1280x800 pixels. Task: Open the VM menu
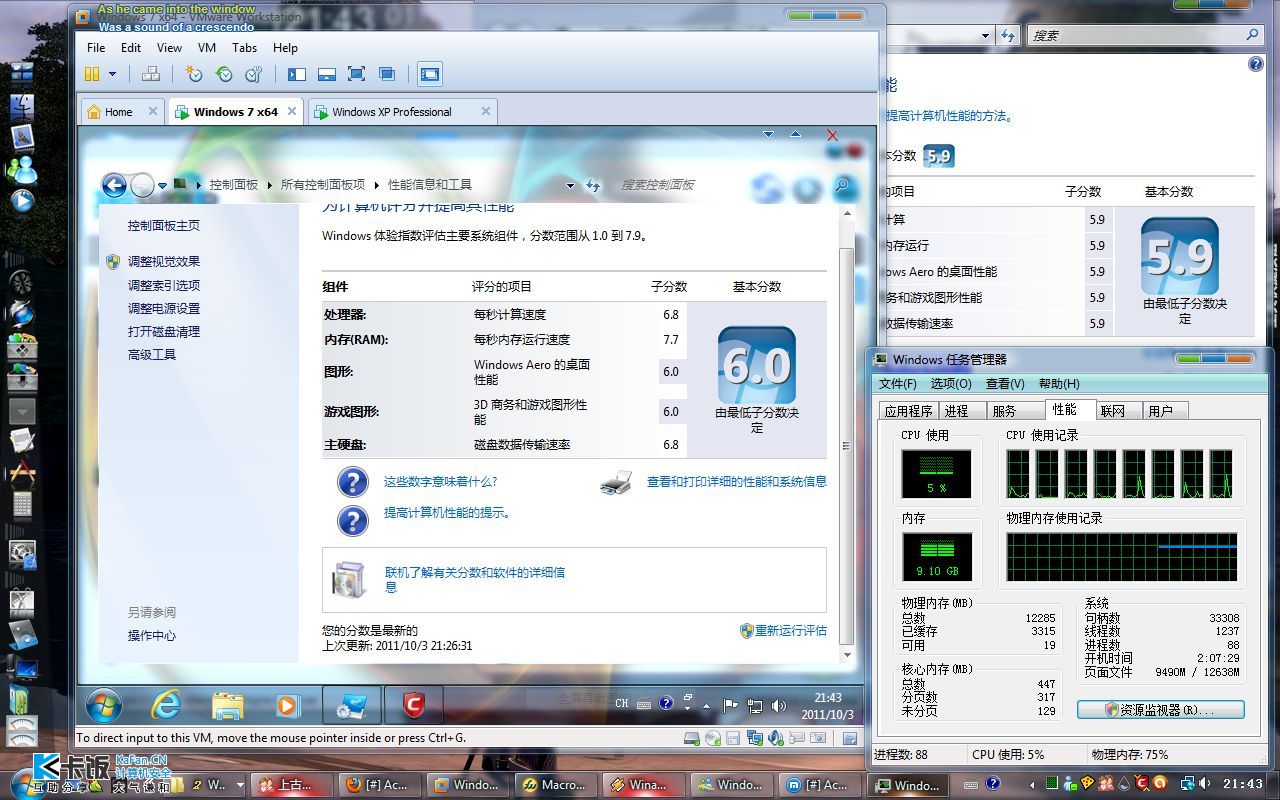207,47
